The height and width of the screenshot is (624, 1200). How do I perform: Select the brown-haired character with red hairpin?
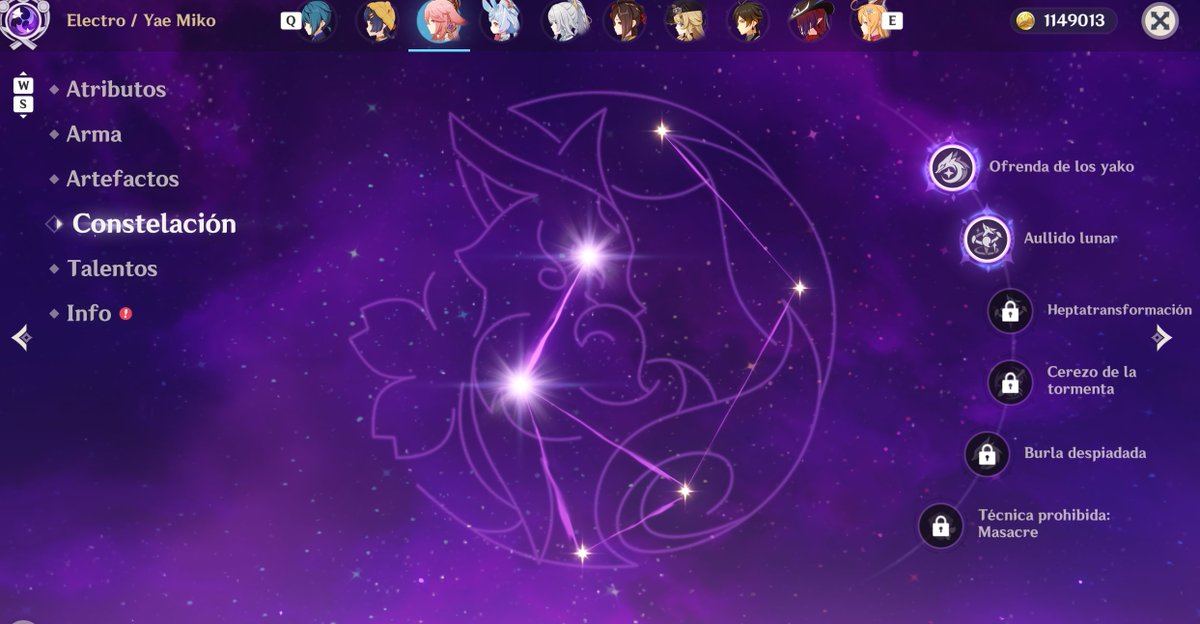click(624, 21)
